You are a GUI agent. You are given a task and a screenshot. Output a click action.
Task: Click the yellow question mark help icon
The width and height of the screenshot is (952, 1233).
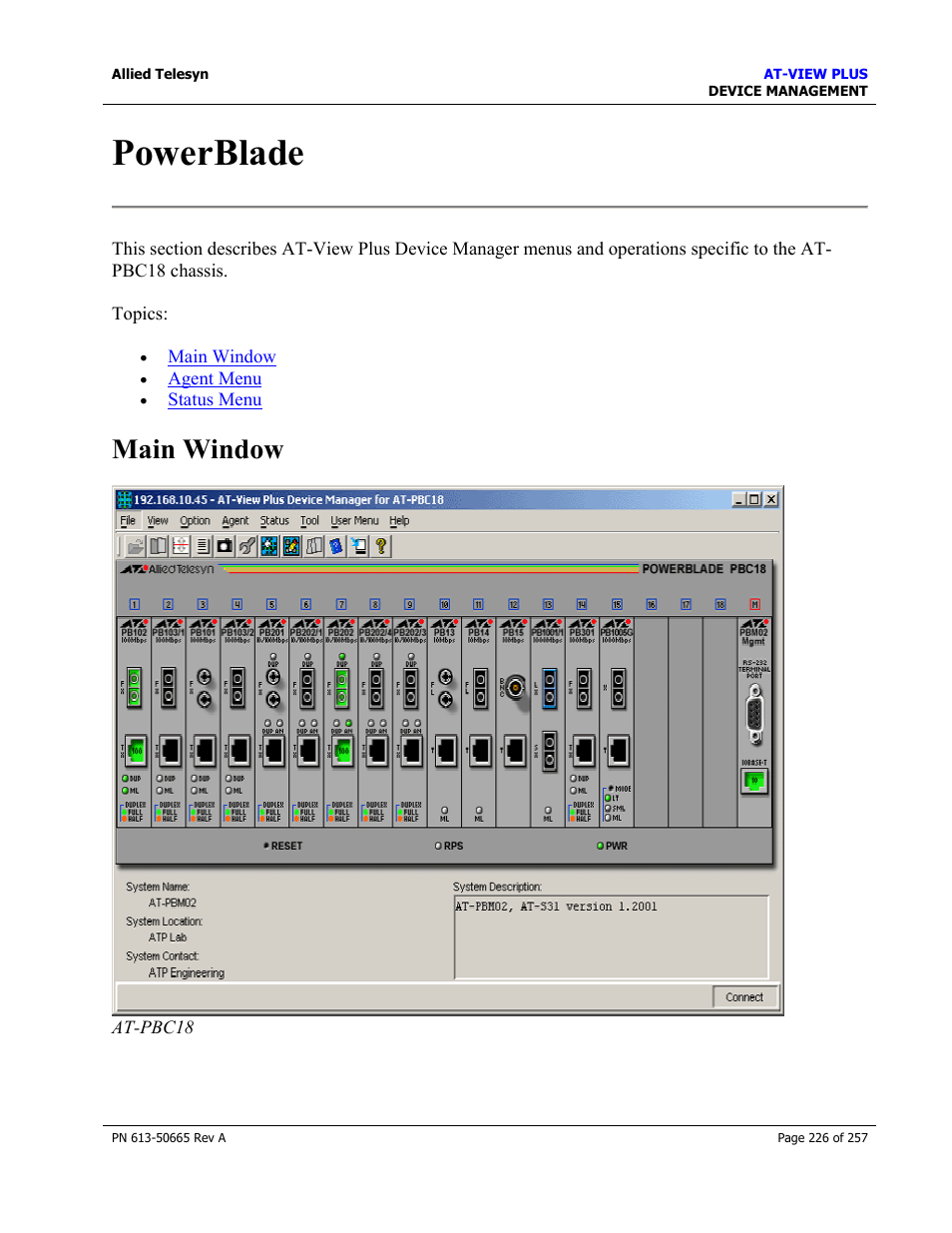coord(380,546)
